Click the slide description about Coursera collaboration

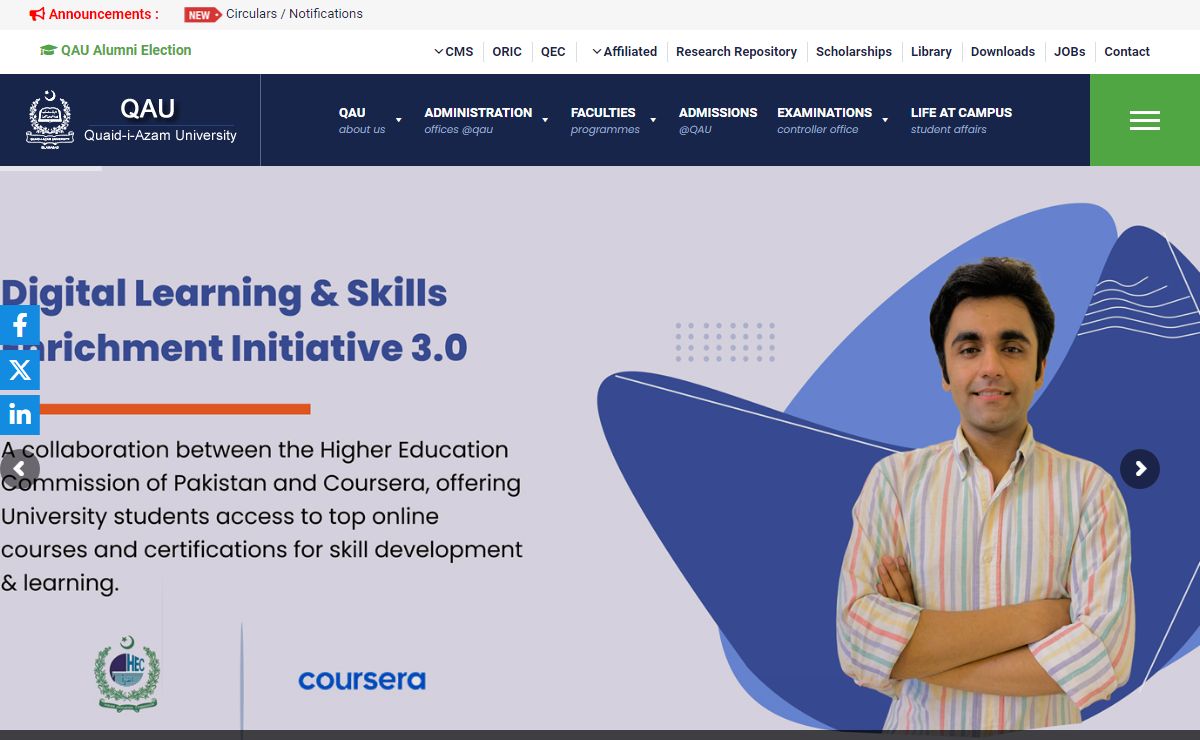click(x=262, y=516)
